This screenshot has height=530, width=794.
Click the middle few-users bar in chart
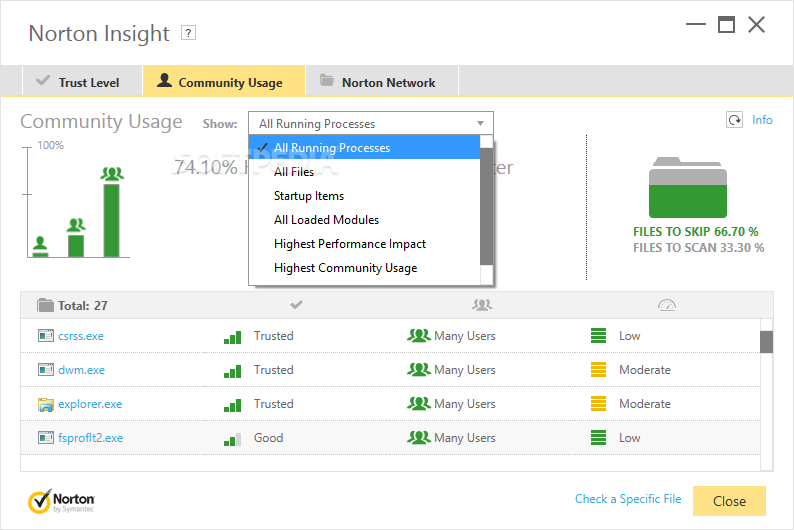(x=76, y=246)
